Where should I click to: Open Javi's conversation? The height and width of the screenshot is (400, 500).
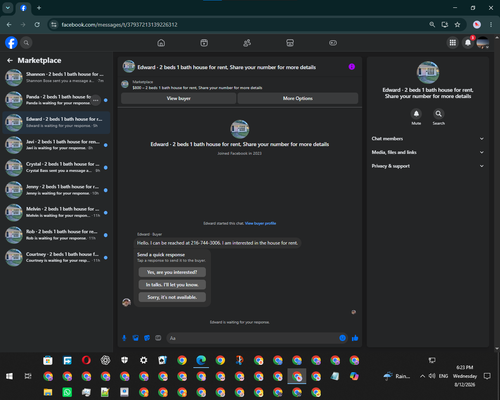(56, 145)
